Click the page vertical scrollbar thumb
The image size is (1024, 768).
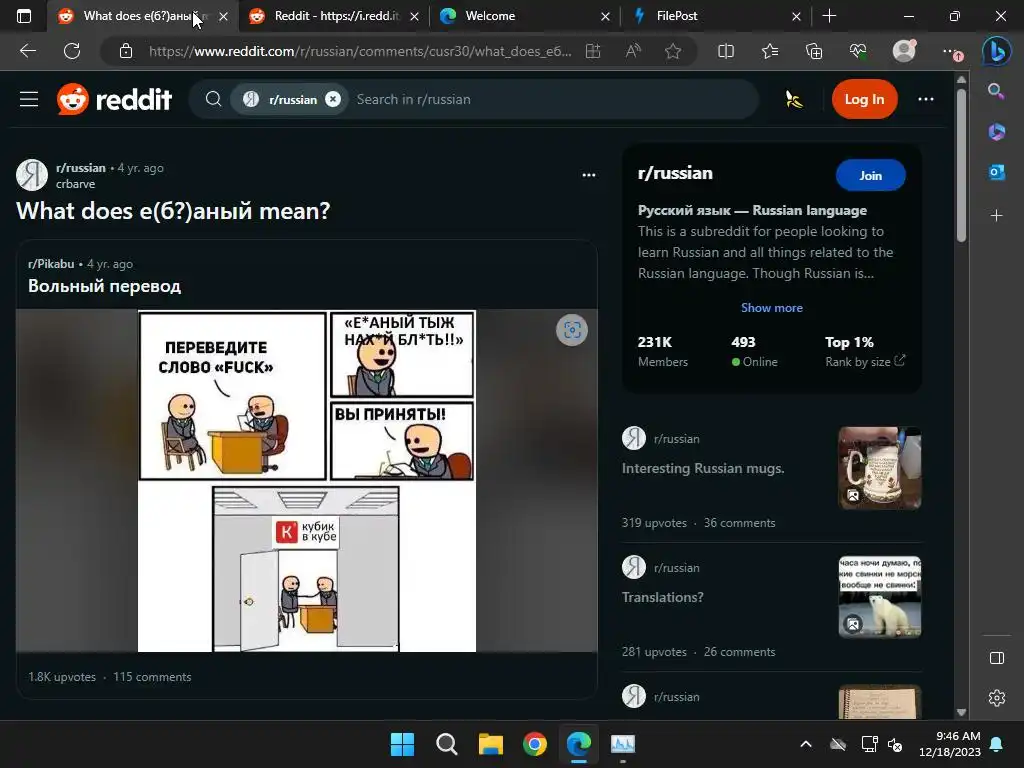point(961,166)
